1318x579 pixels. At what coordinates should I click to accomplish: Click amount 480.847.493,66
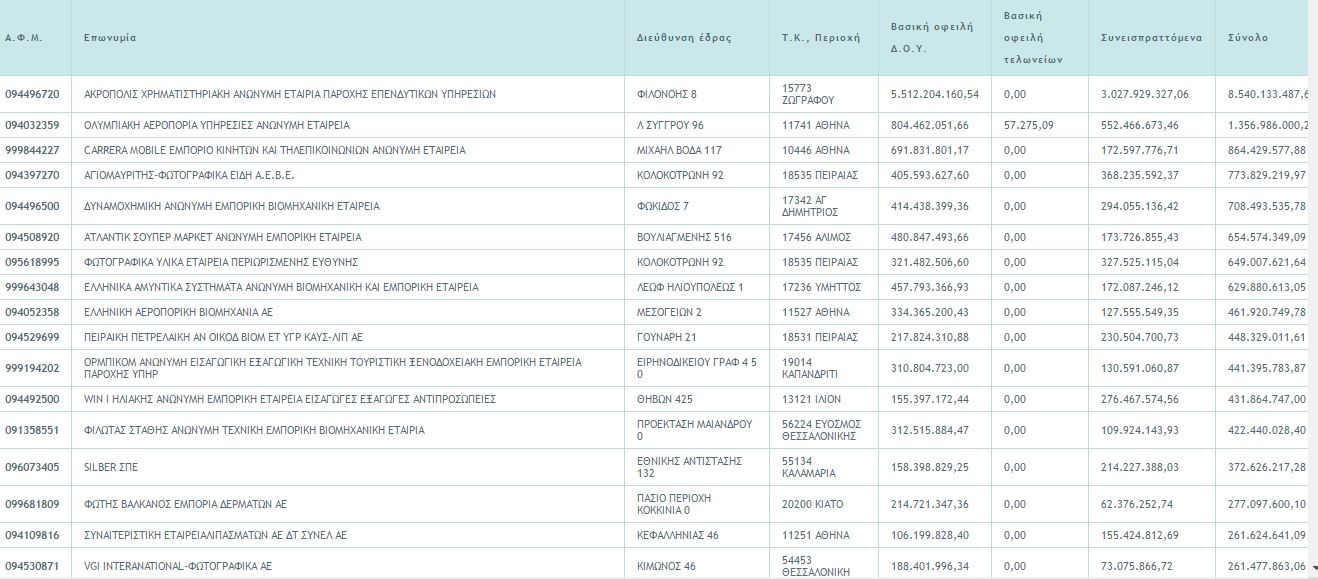[930, 237]
